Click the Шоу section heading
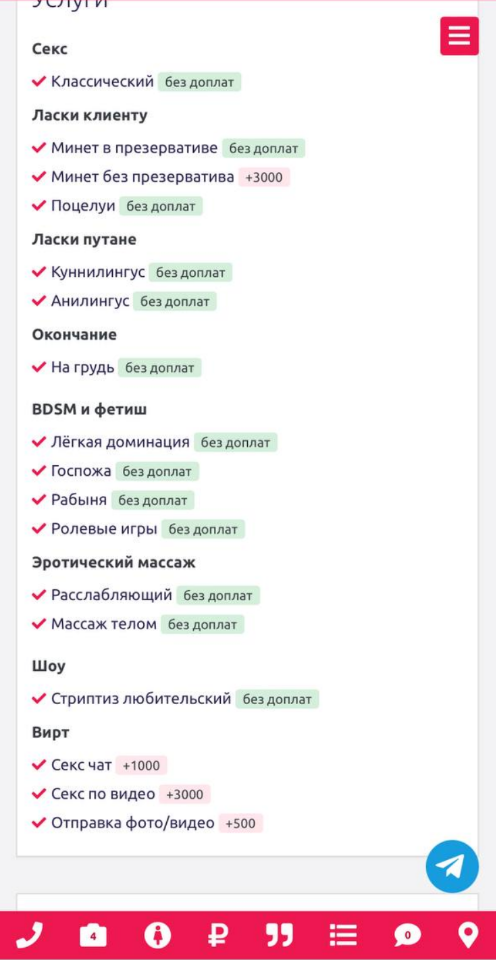496x960 pixels. coord(48,666)
